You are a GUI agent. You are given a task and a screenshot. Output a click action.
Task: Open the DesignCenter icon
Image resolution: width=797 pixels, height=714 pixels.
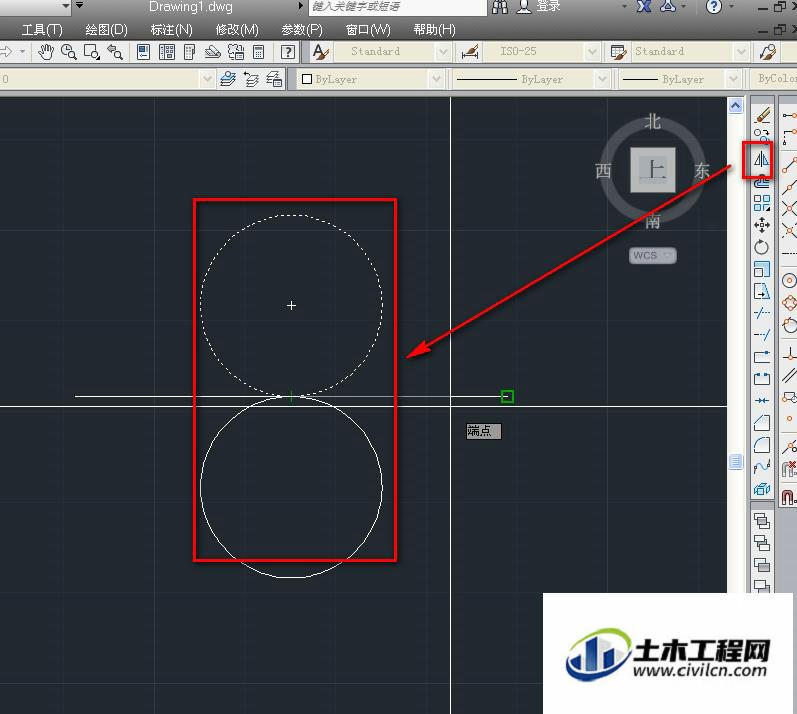click(x=167, y=52)
